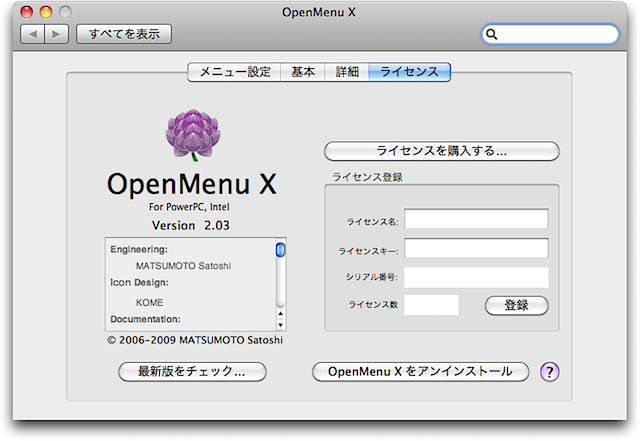Click the purple help question mark button
The height and width of the screenshot is (441, 640).
549,372
